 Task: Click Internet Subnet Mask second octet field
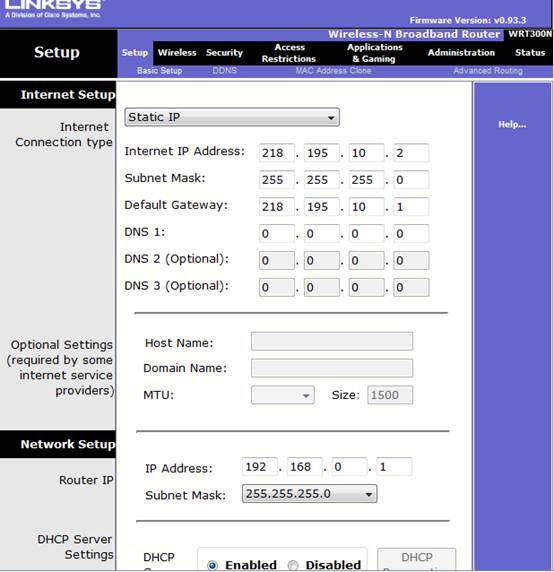[x=321, y=180]
